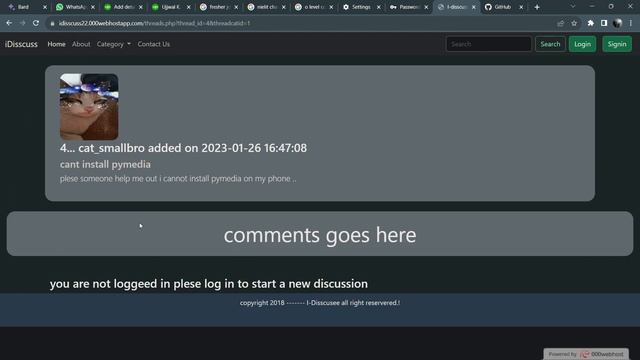The width and height of the screenshot is (640, 360).
Task: Go back to the previous page
Action: (x=9, y=23)
